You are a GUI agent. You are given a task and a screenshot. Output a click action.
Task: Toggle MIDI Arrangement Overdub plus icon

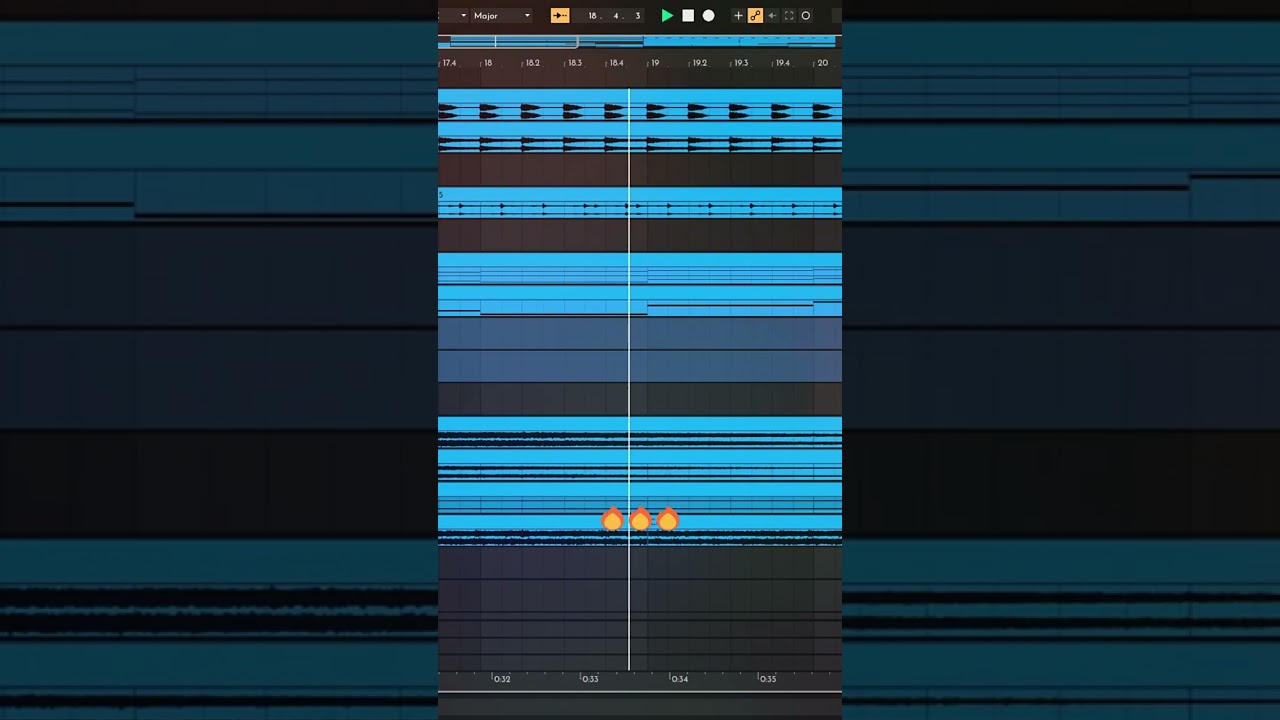pos(738,16)
